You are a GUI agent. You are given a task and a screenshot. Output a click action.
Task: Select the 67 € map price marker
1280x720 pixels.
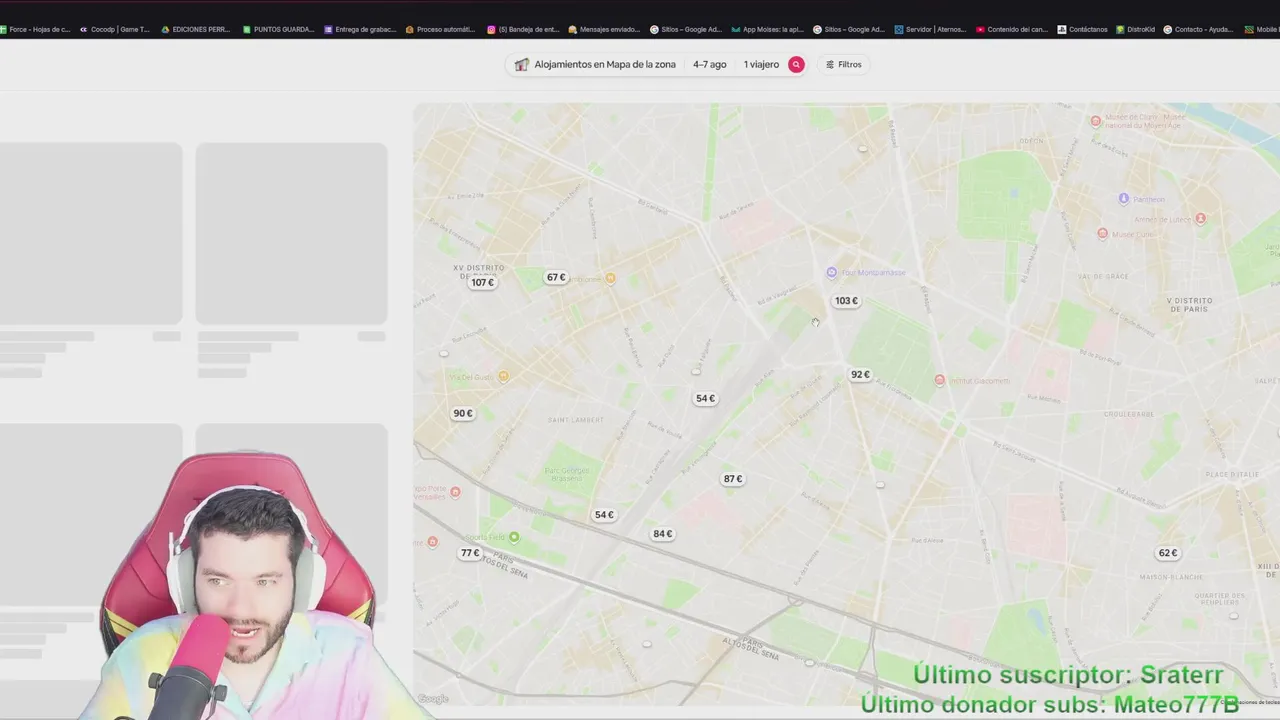pyautogui.click(x=555, y=277)
